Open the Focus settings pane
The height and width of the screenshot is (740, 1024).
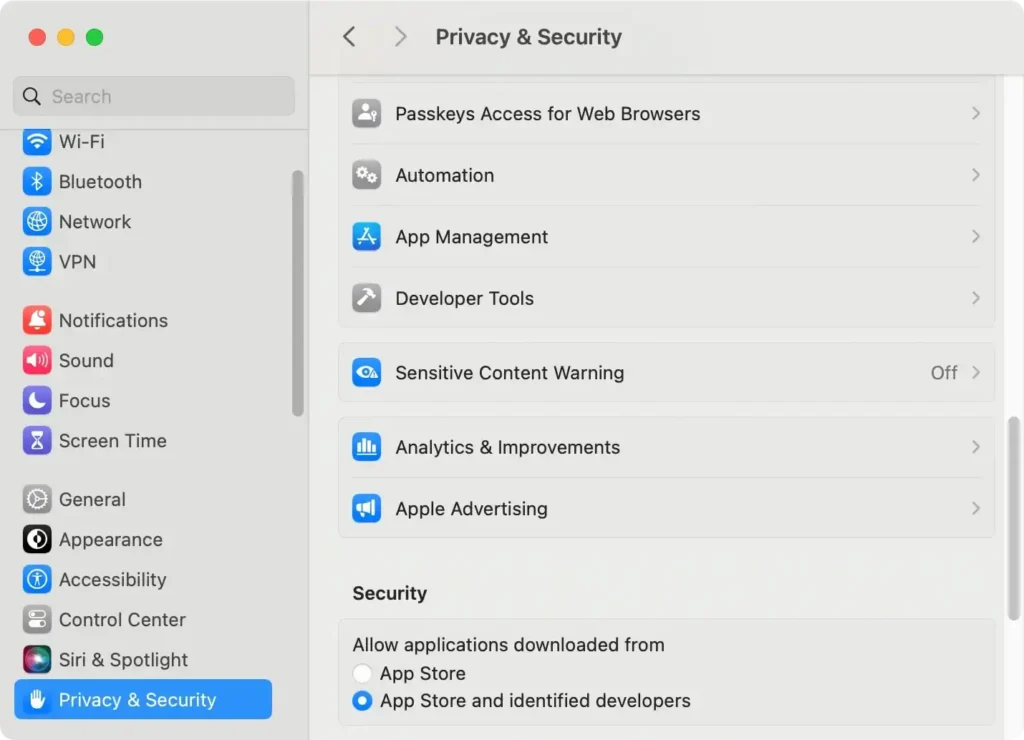(x=84, y=400)
